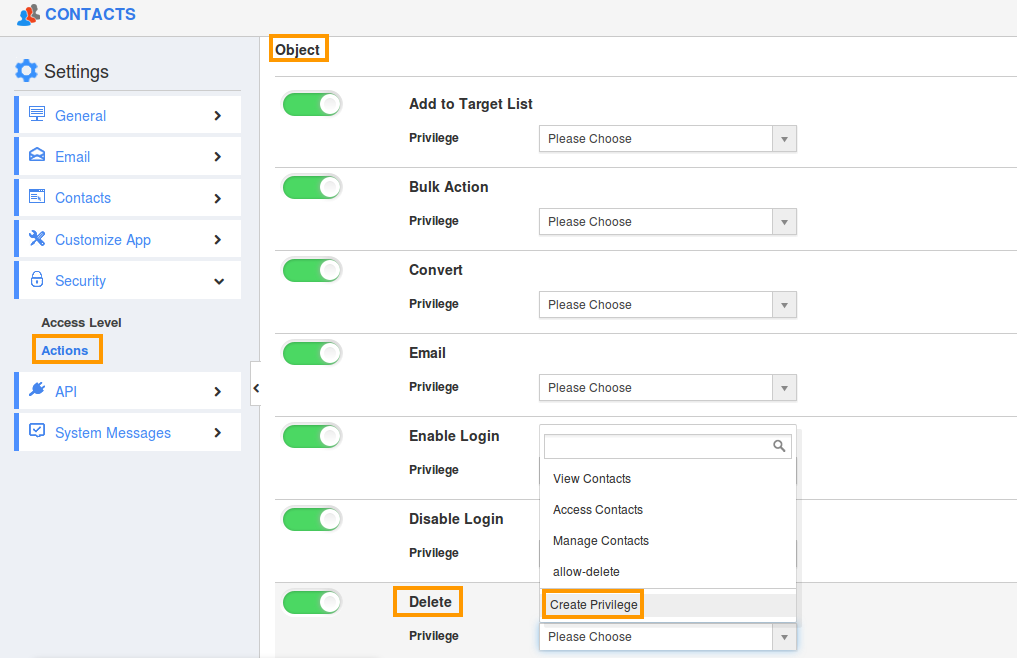
Task: Click the sidebar collapse arrow handle
Action: pos(256,388)
